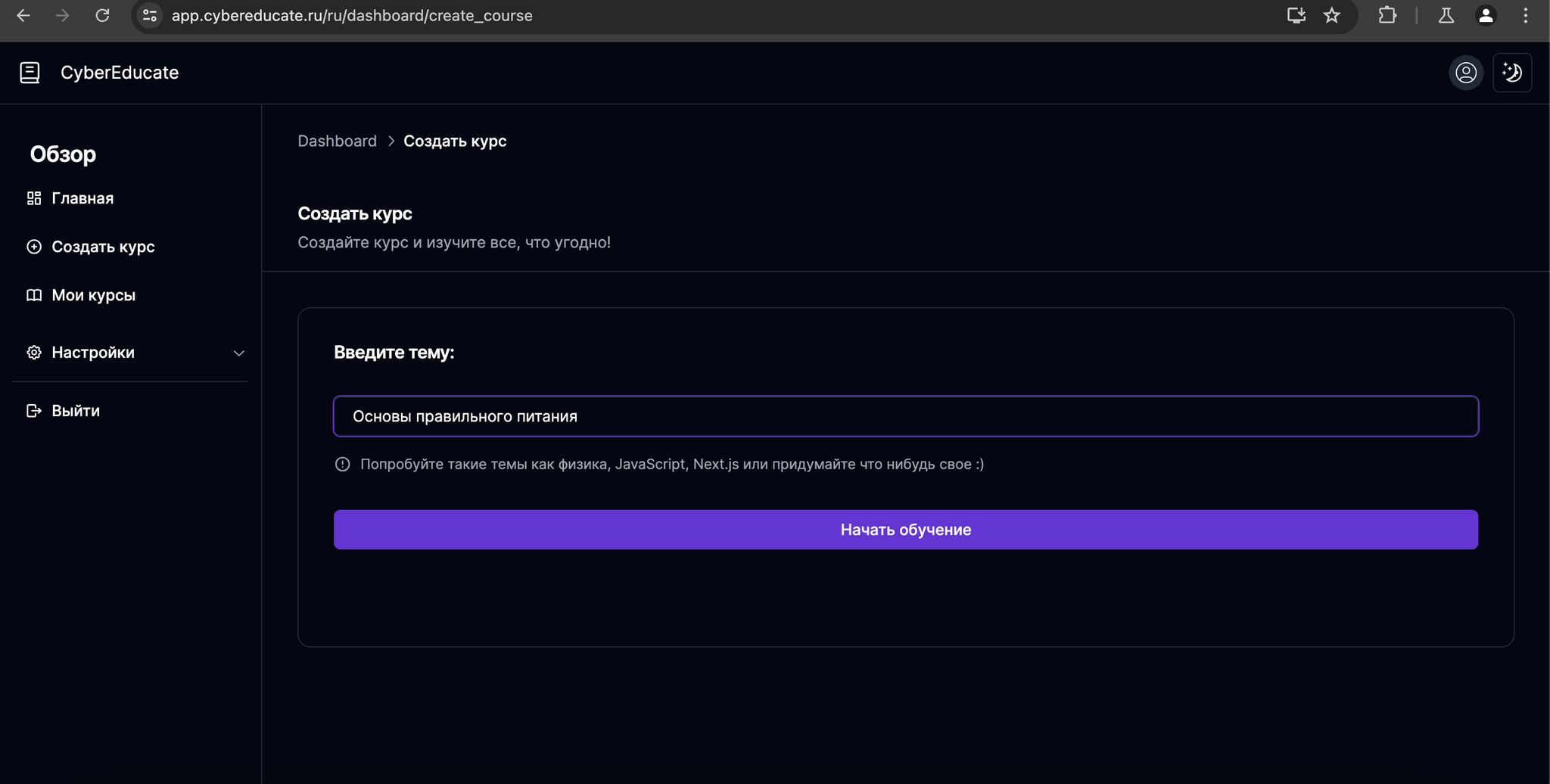Bookmark this page with star icon

tap(1332, 15)
